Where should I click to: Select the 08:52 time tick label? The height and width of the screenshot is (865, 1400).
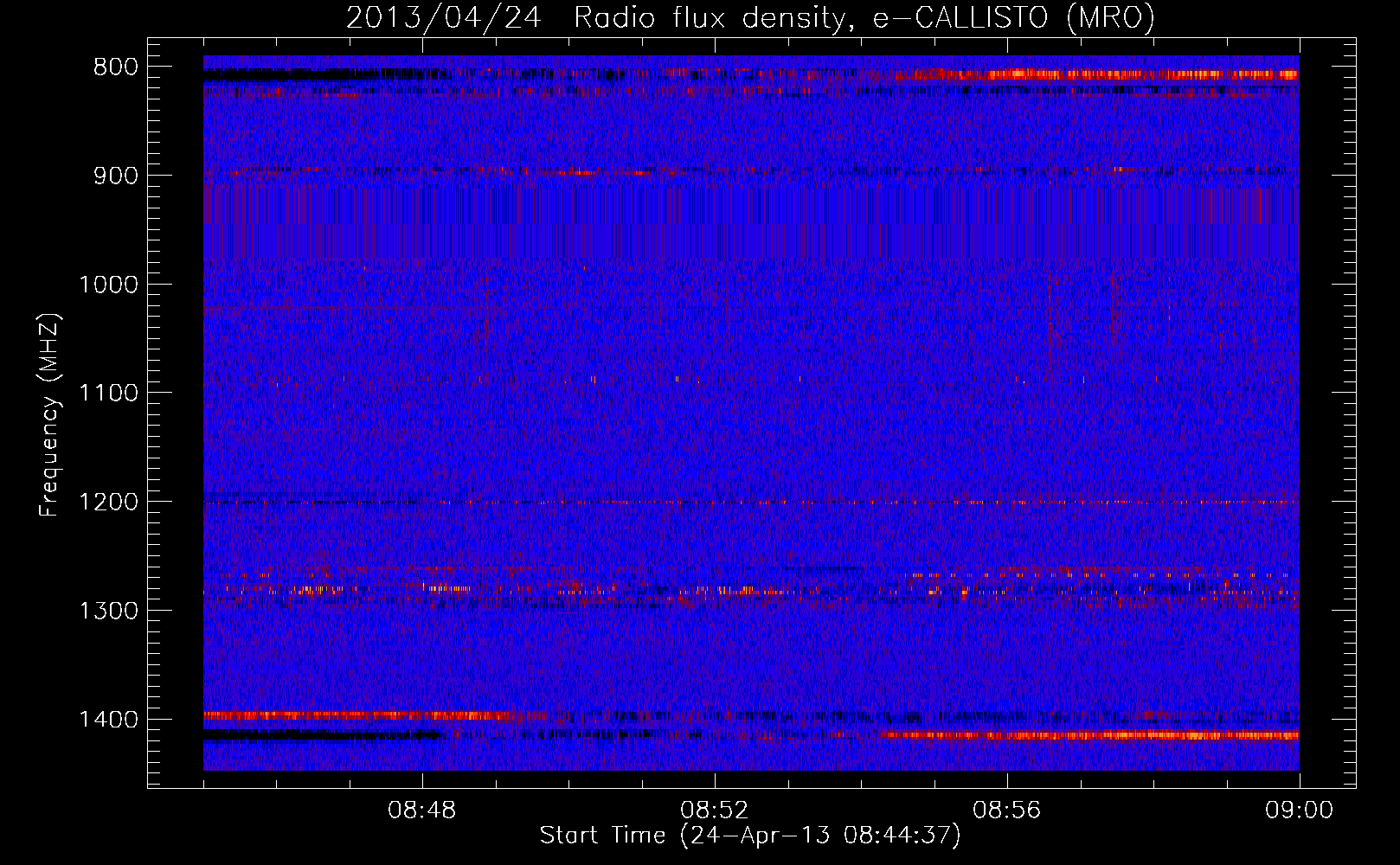715,811
